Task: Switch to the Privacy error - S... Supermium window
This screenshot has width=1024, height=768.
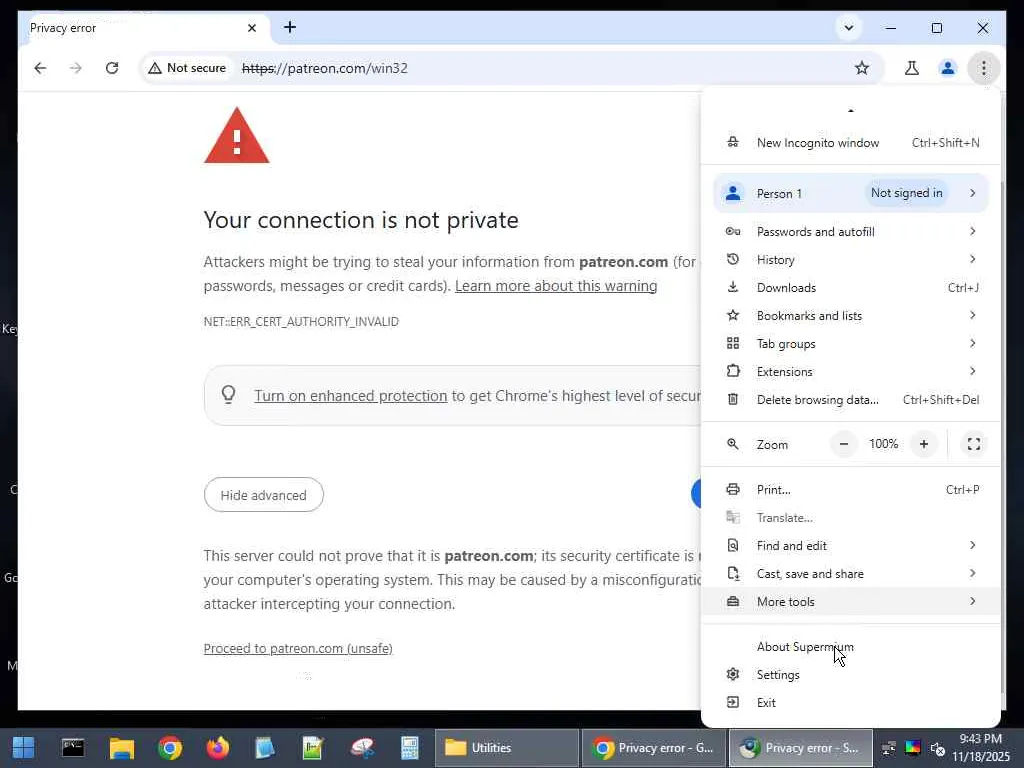Action: (801, 748)
